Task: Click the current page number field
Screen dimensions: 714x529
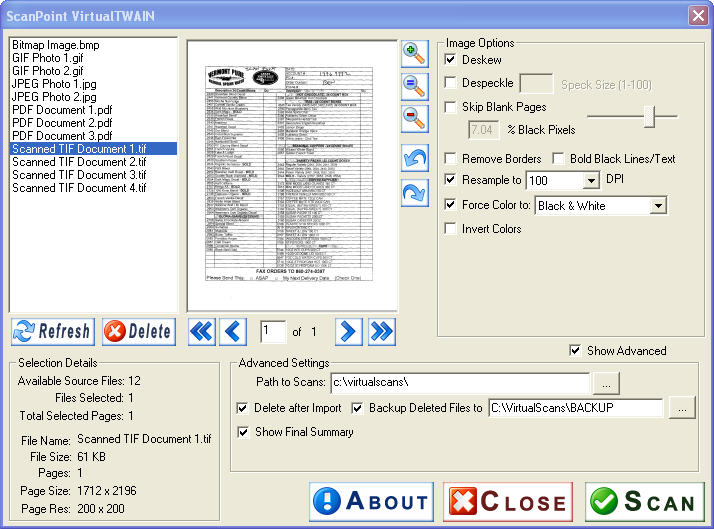Action: coord(272,331)
